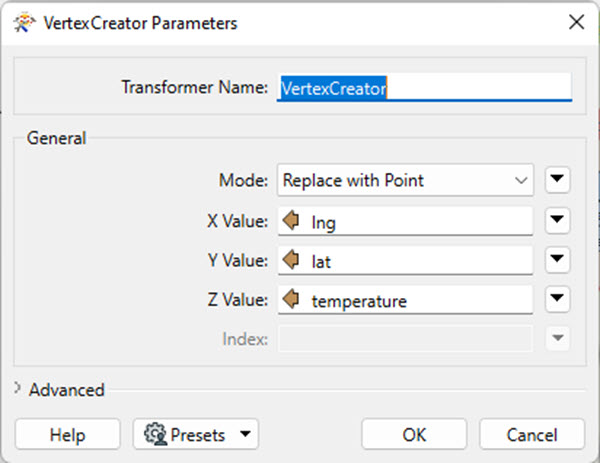The height and width of the screenshot is (463, 600).
Task: Click the 'Y Value:' label
Action: [x=238, y=260]
